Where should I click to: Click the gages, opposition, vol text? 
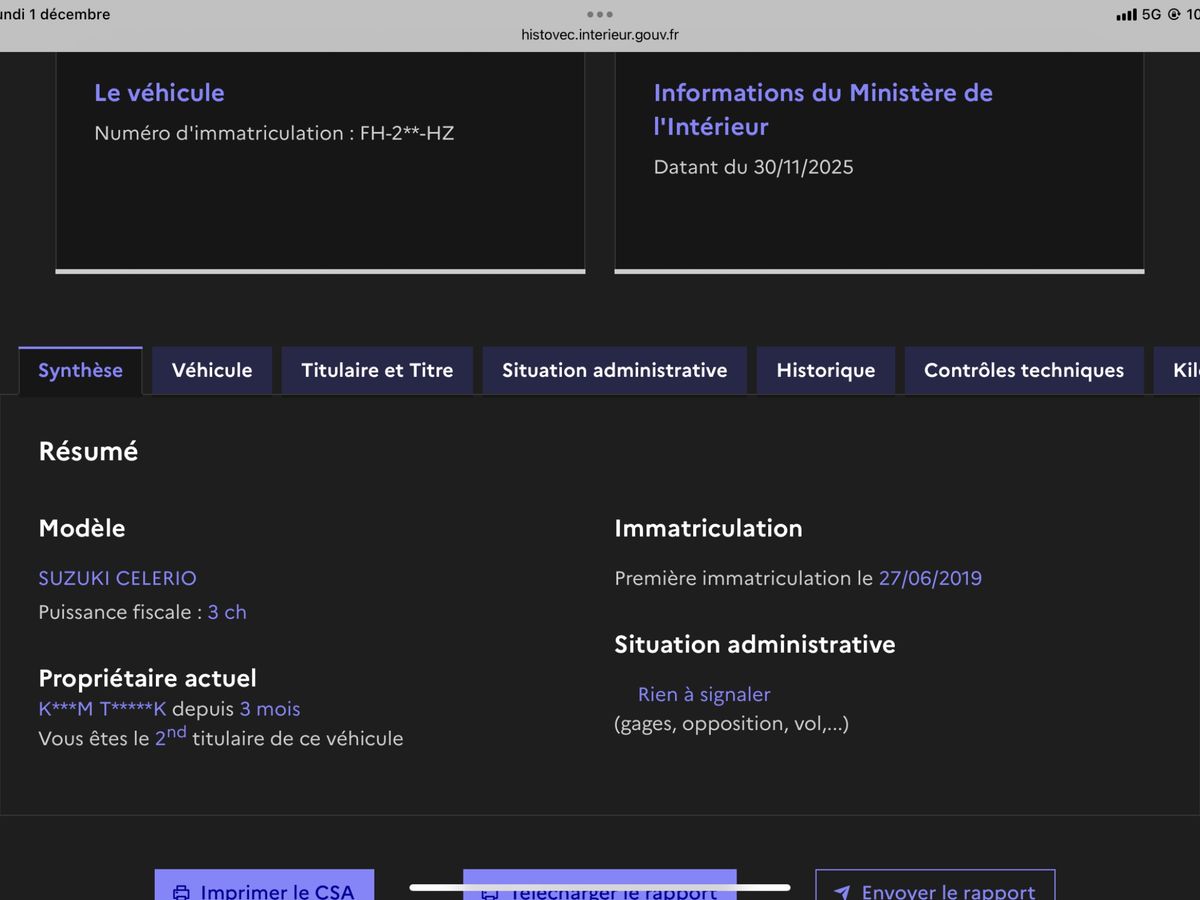point(731,724)
